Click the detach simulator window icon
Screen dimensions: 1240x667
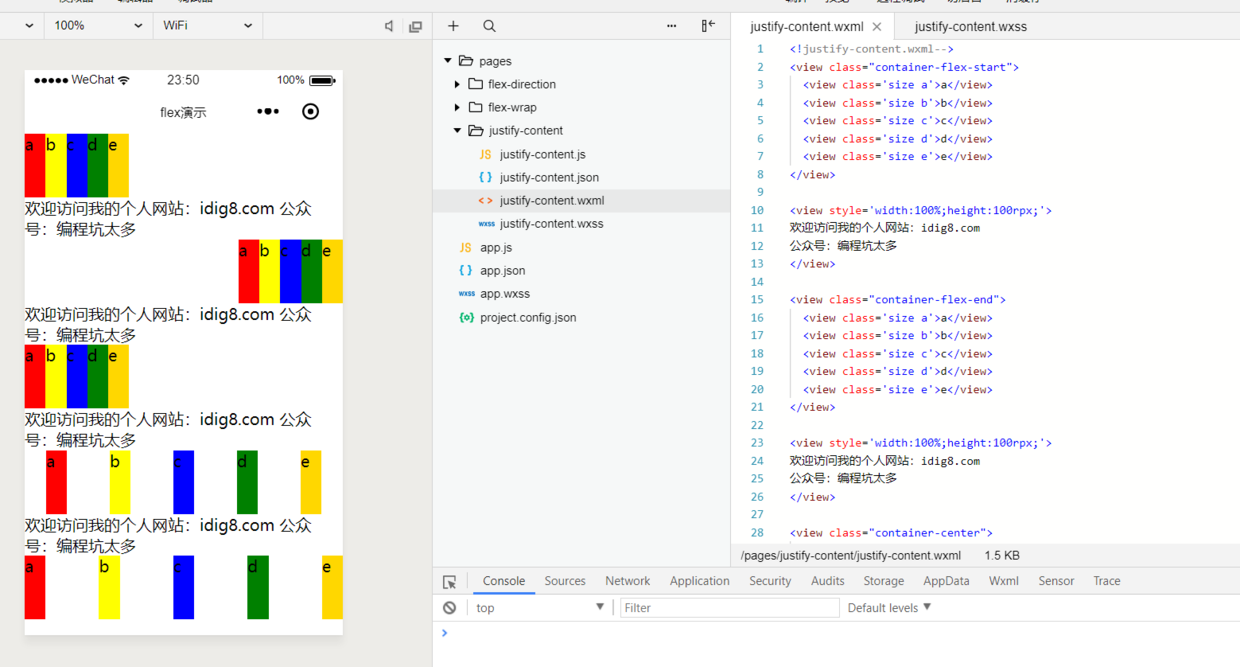[x=415, y=26]
